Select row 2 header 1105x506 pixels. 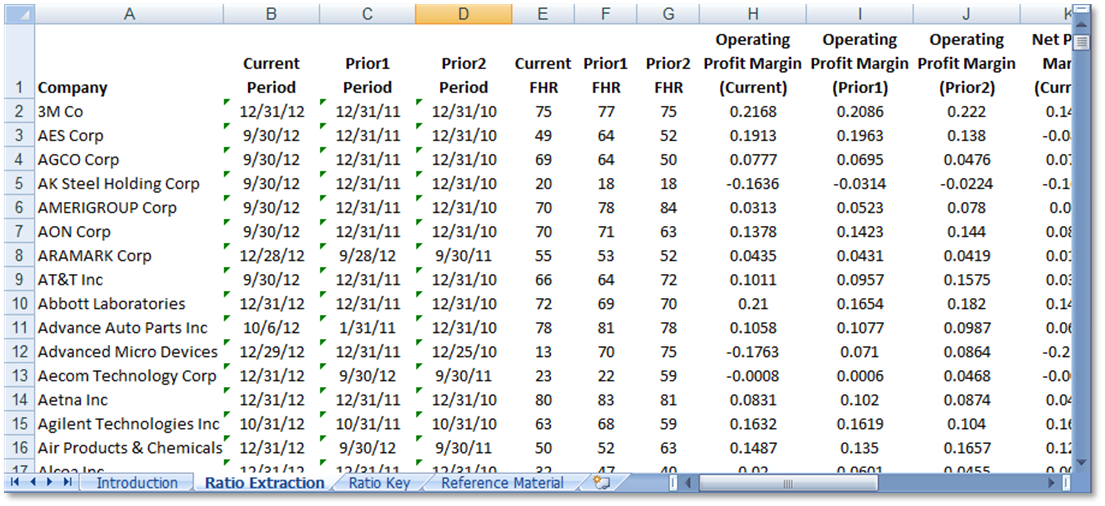(x=19, y=111)
